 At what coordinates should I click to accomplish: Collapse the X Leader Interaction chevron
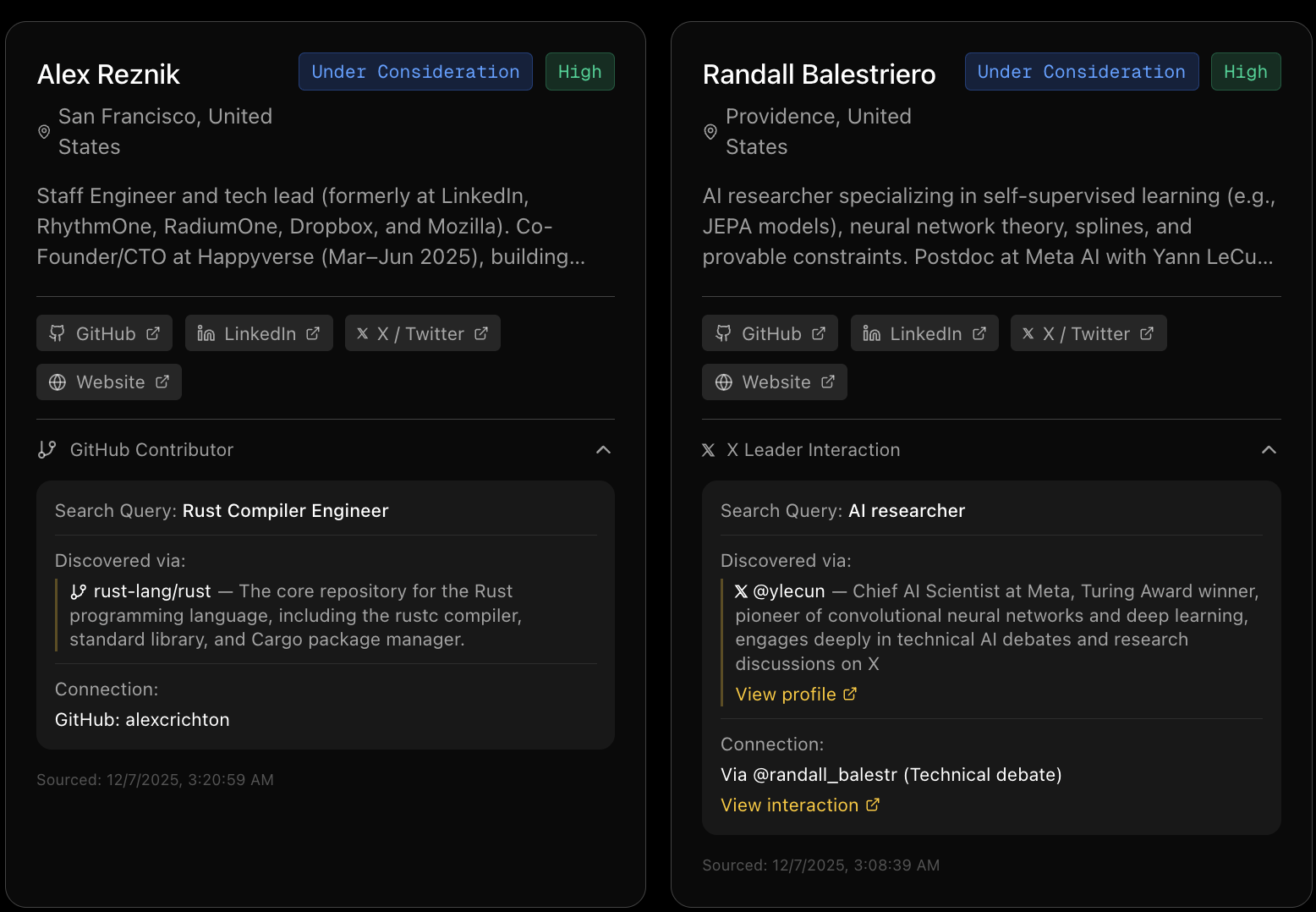(1269, 450)
